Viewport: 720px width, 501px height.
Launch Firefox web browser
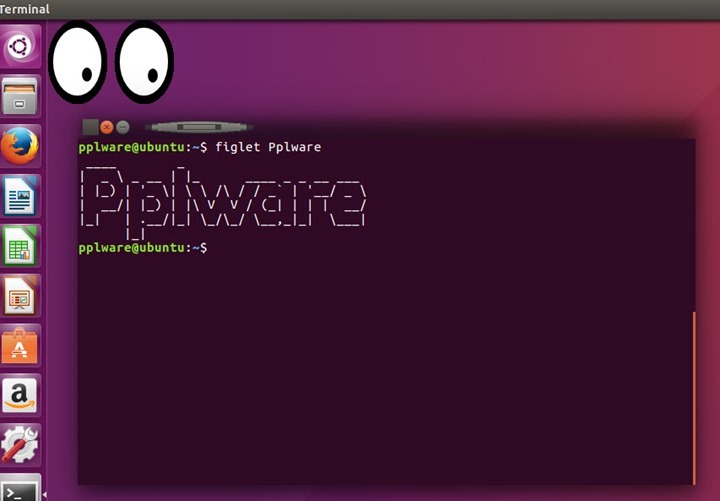[x=20, y=146]
